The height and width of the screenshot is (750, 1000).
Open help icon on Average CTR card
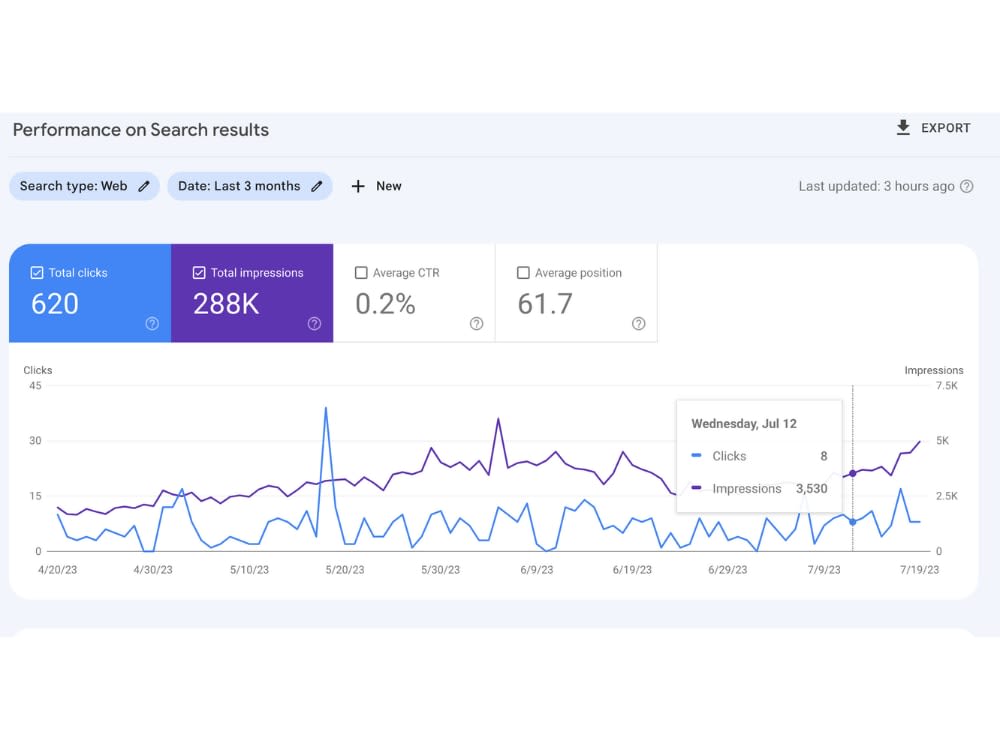coord(476,323)
